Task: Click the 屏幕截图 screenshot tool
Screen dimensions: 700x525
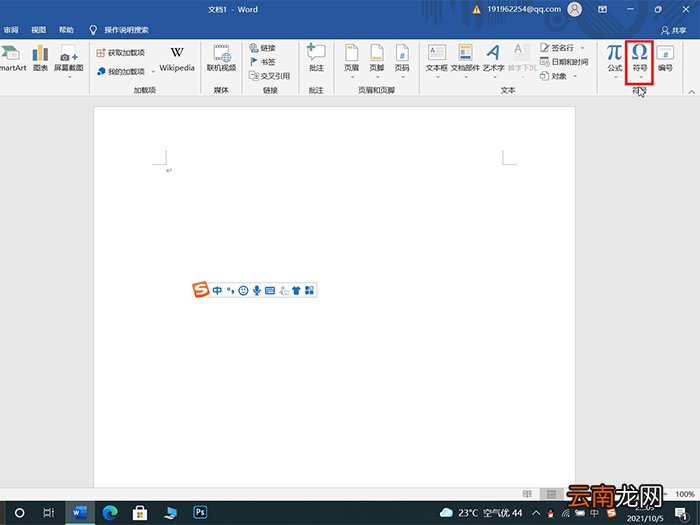Action: [69, 58]
